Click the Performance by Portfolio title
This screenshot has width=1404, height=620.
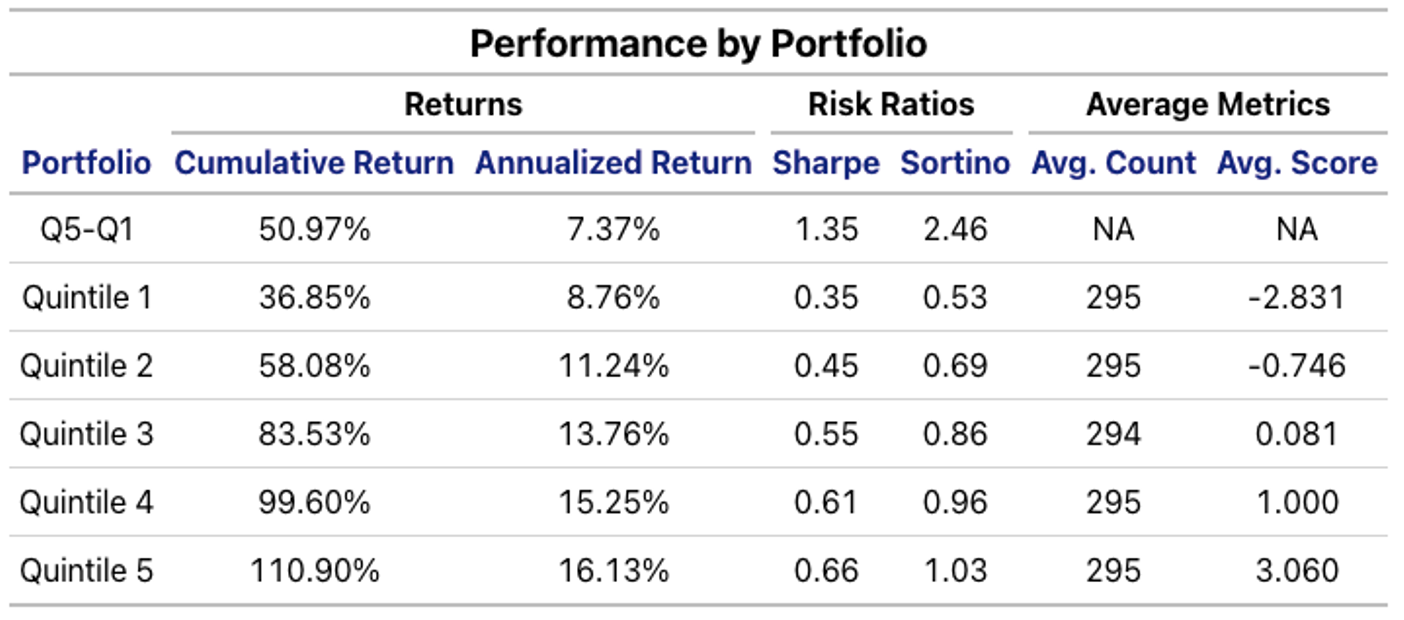pyautogui.click(x=698, y=44)
